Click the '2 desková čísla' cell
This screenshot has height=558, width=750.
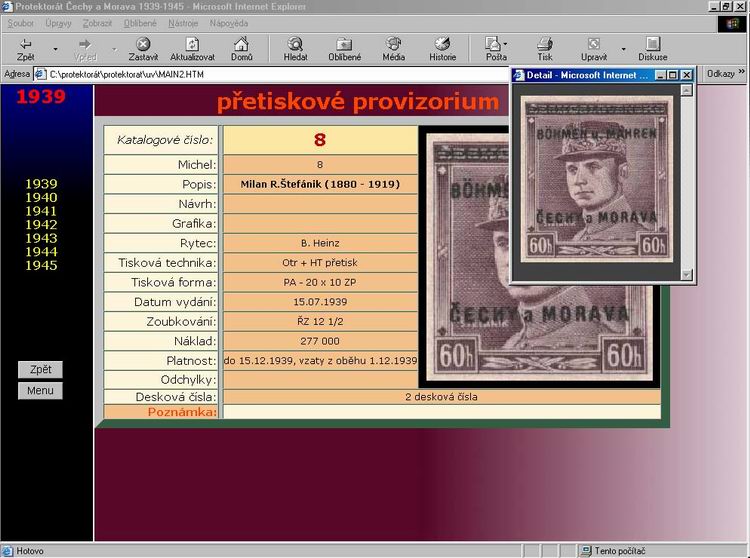[441, 397]
